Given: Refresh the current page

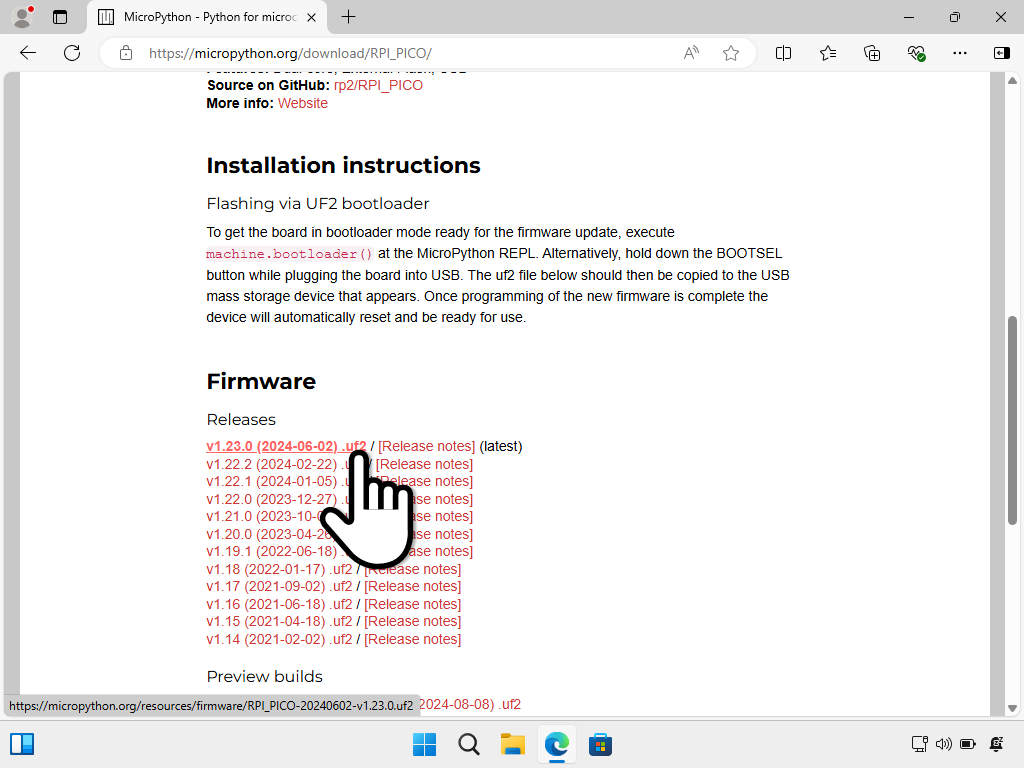Looking at the screenshot, I should pos(72,53).
